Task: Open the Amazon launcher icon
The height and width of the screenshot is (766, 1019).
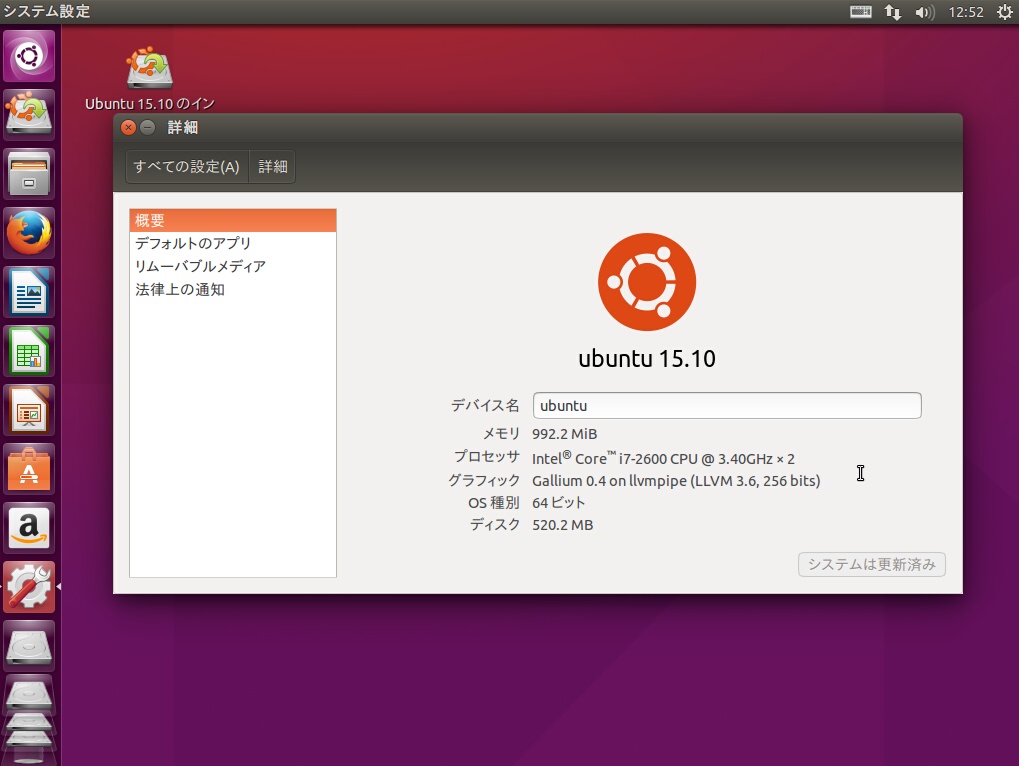Action: (x=27, y=528)
